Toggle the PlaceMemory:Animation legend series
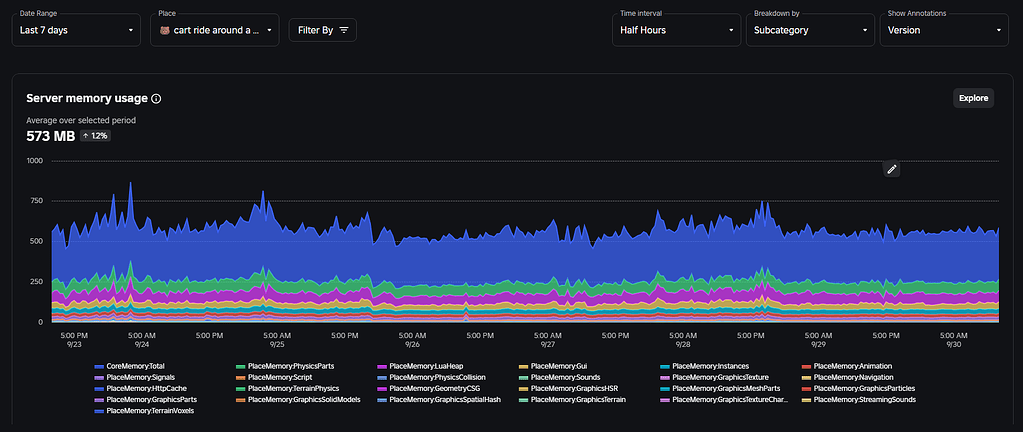Screen dimensions: 1023x432 coord(847,366)
